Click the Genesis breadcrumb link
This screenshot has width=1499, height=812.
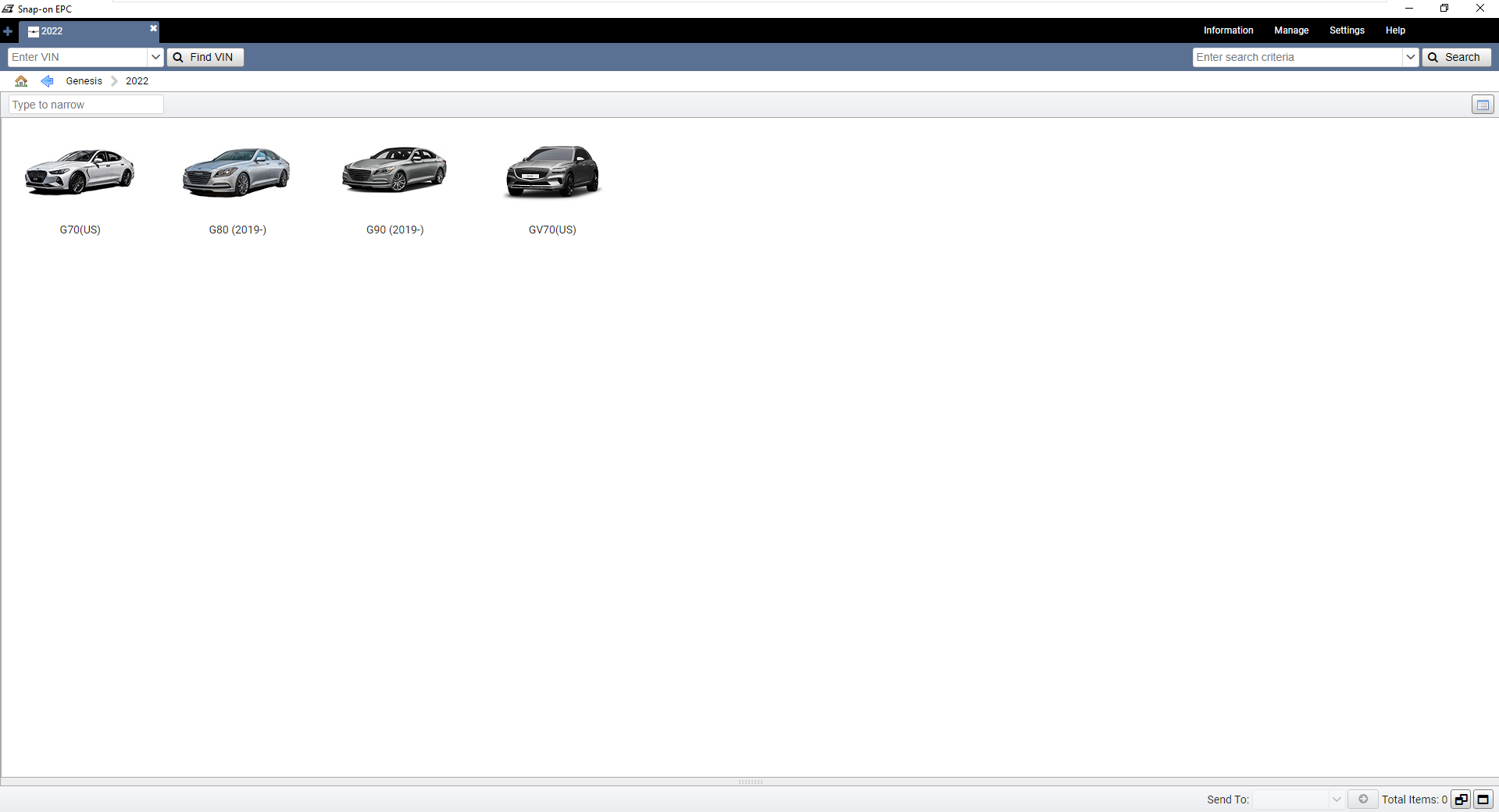[x=84, y=80]
